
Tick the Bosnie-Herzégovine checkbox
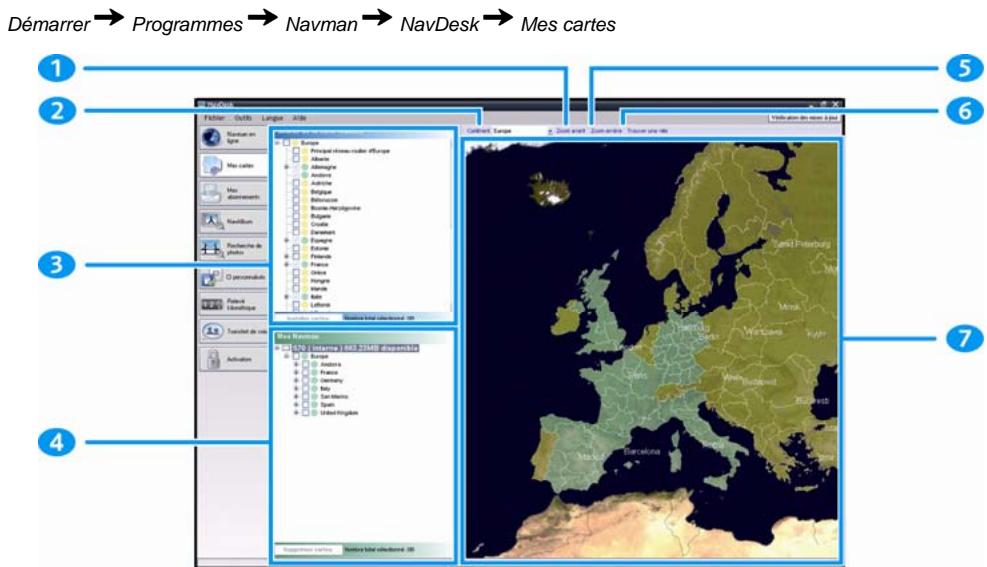click(x=296, y=208)
